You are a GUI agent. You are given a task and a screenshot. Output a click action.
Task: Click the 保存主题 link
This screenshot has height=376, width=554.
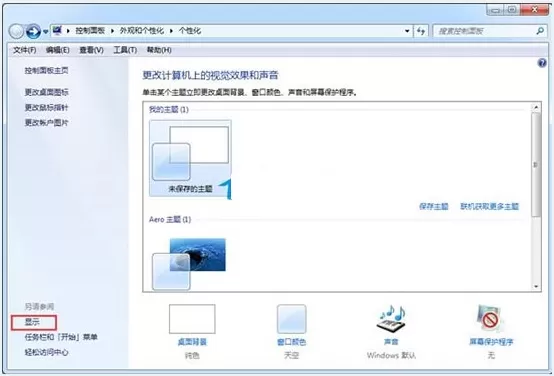pos(434,206)
